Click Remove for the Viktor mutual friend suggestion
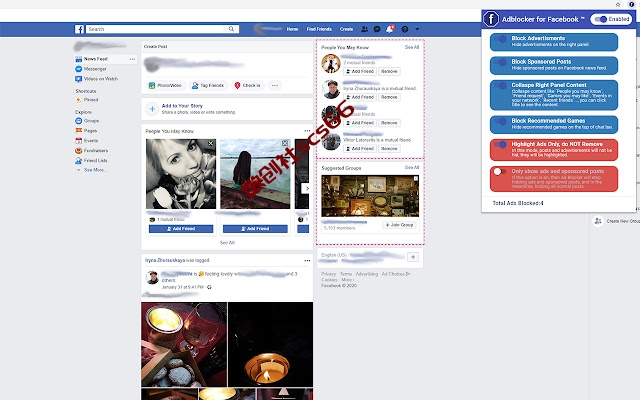 point(389,149)
